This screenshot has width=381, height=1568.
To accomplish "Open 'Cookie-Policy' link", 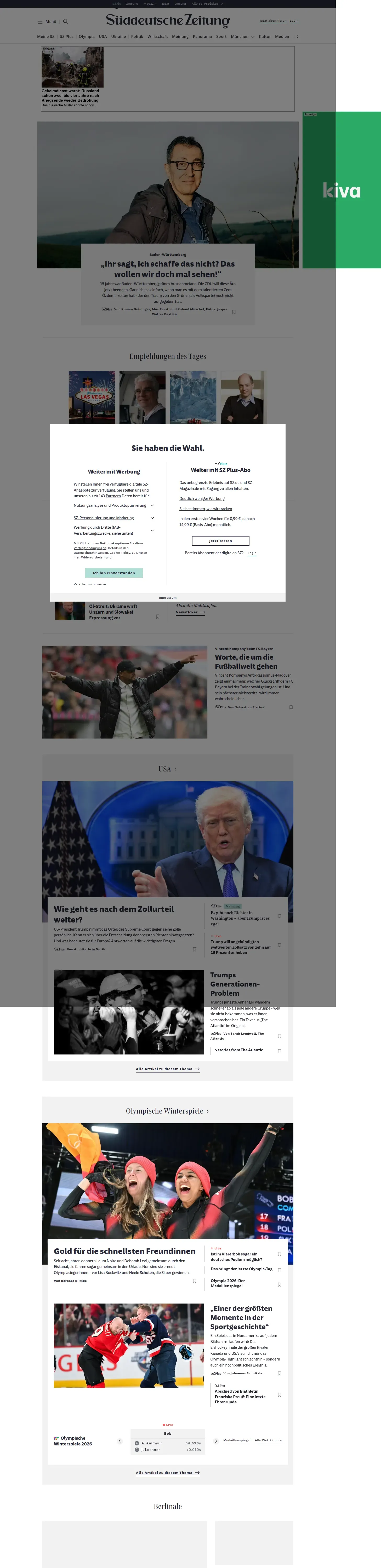I will (120, 553).
